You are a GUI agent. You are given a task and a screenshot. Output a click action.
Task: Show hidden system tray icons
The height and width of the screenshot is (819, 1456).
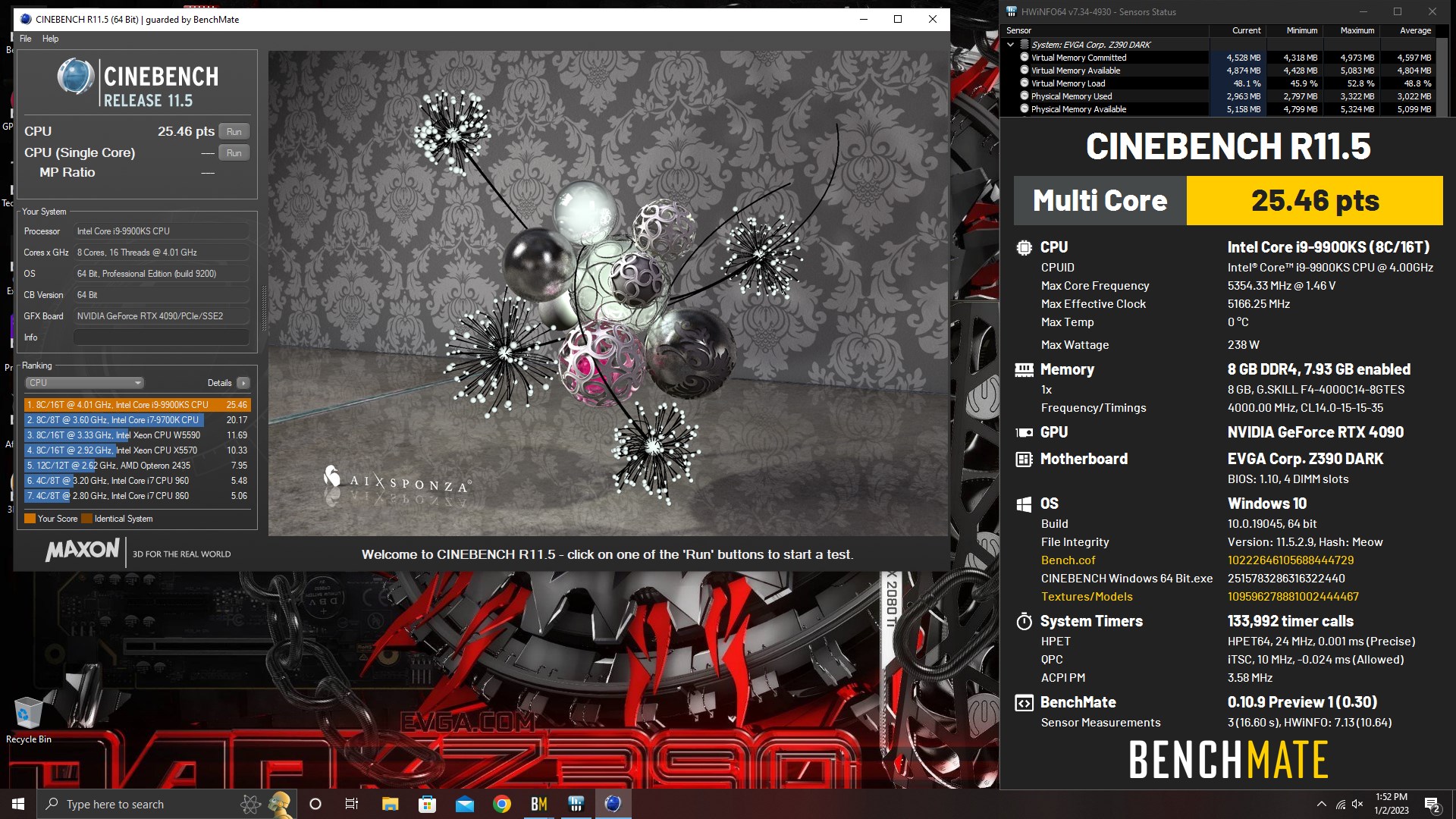[1322, 804]
